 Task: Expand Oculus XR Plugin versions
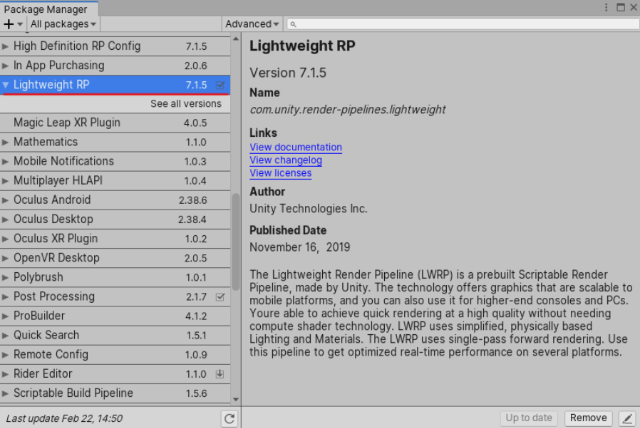[x=5, y=238]
